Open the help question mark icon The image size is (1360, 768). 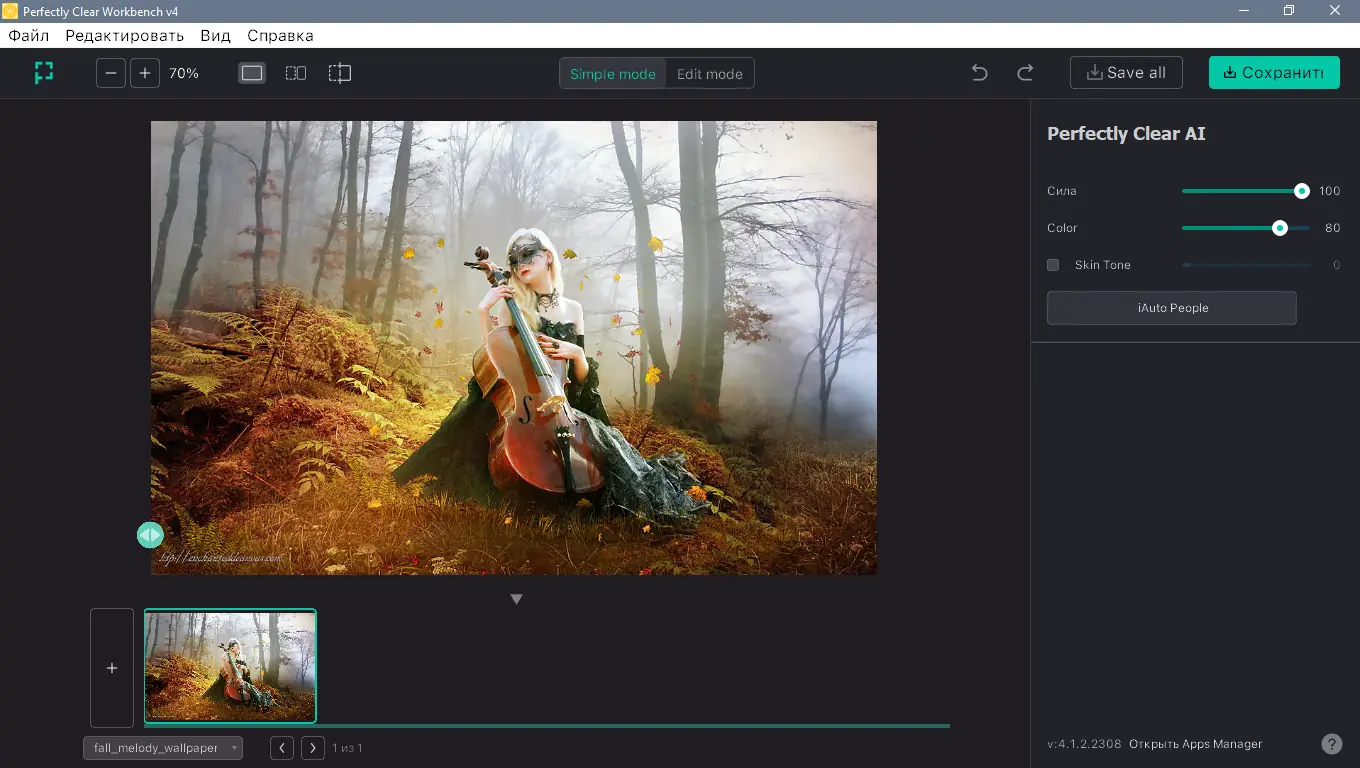(1332, 744)
